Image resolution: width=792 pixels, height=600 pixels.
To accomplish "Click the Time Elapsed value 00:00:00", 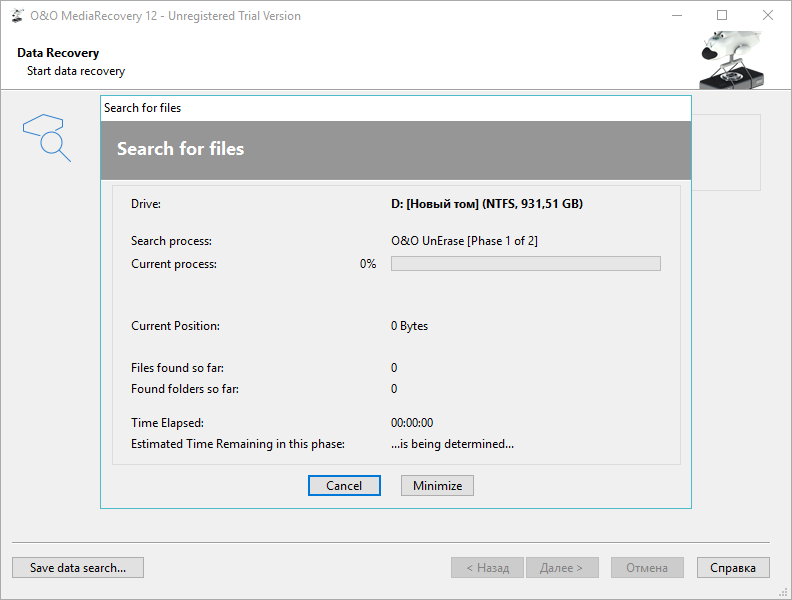I will [412, 423].
